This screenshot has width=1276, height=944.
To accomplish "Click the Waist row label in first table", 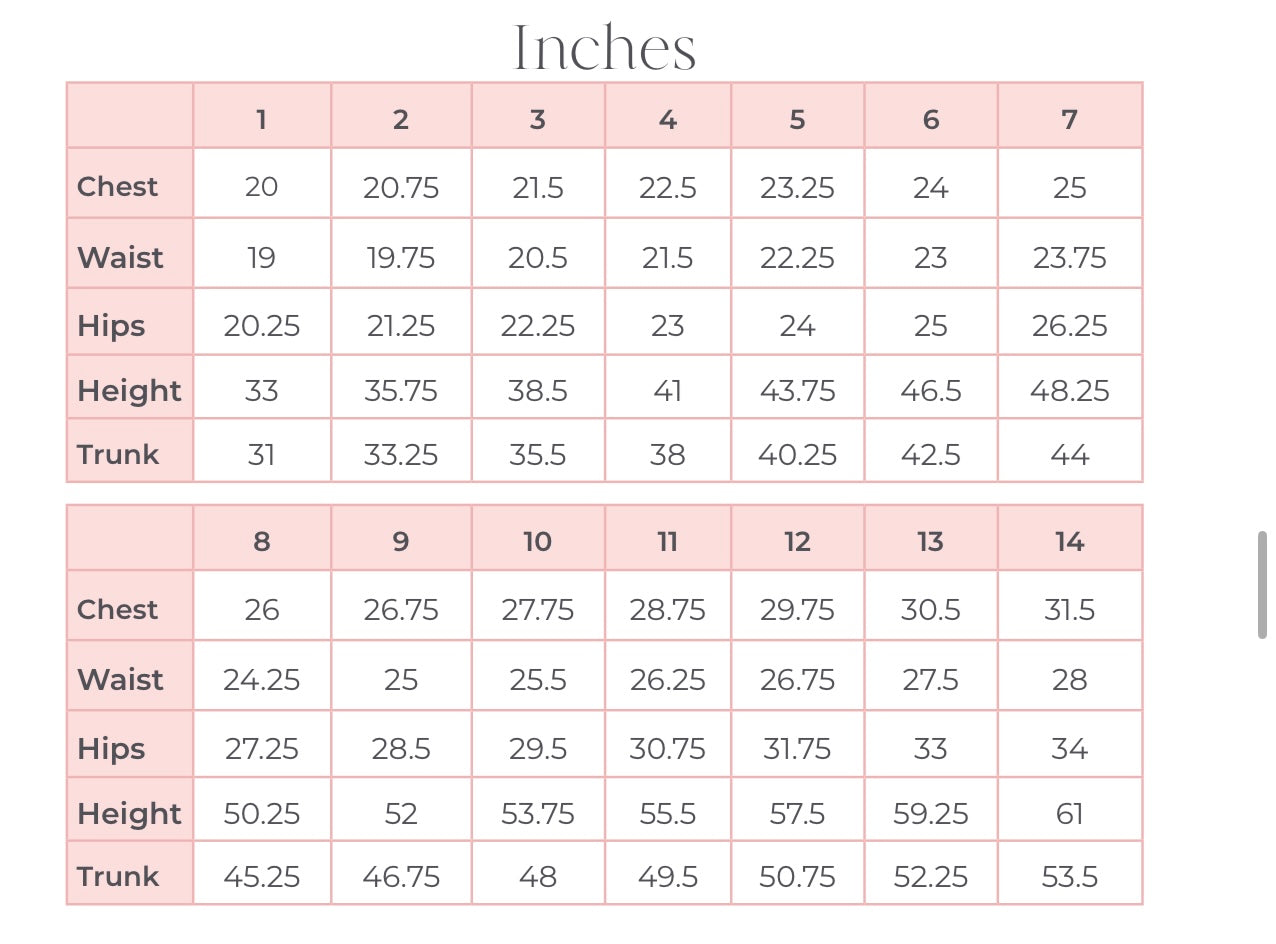I will pos(120,257).
